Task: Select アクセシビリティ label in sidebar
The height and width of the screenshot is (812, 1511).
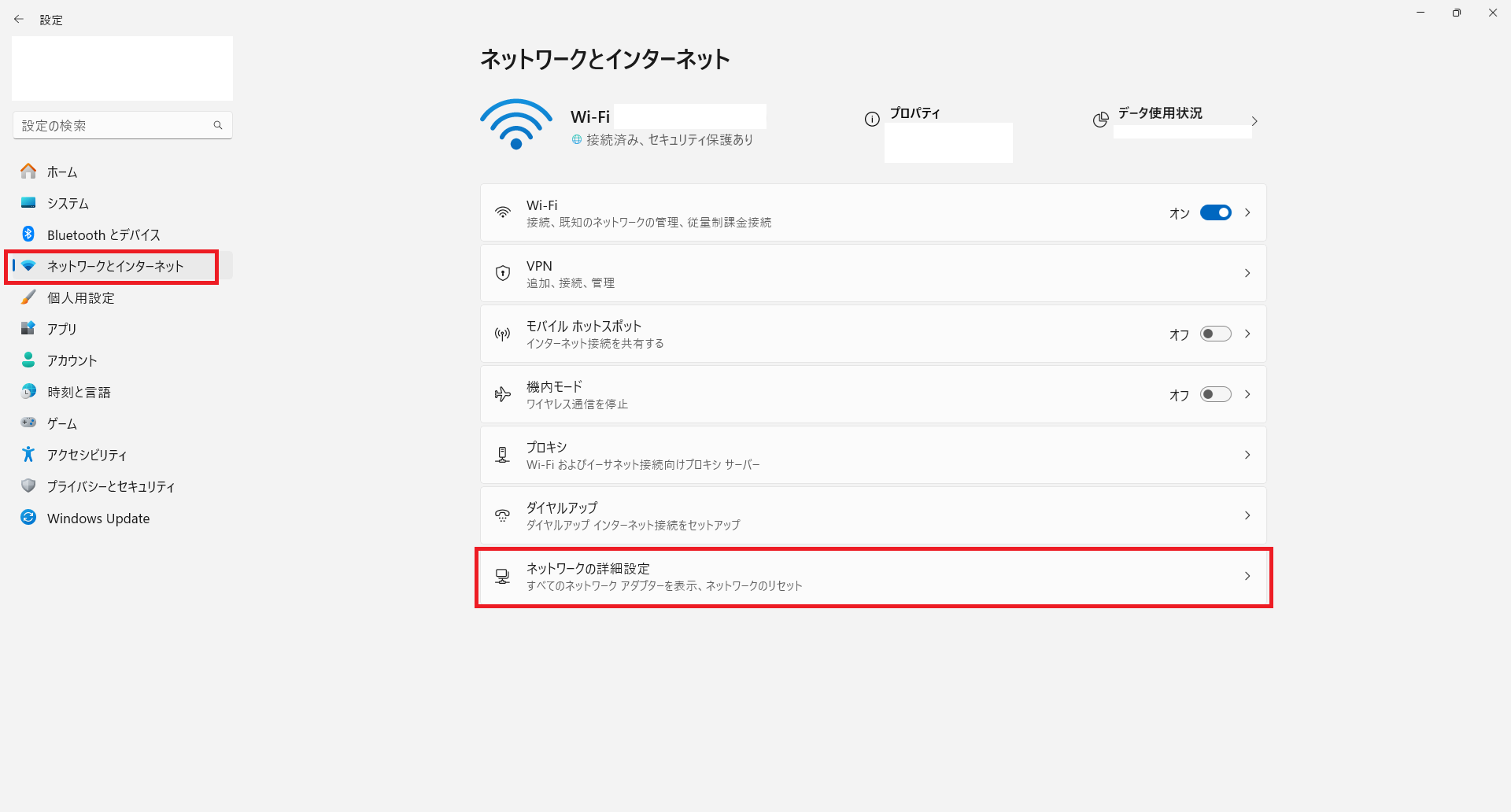Action: (87, 455)
